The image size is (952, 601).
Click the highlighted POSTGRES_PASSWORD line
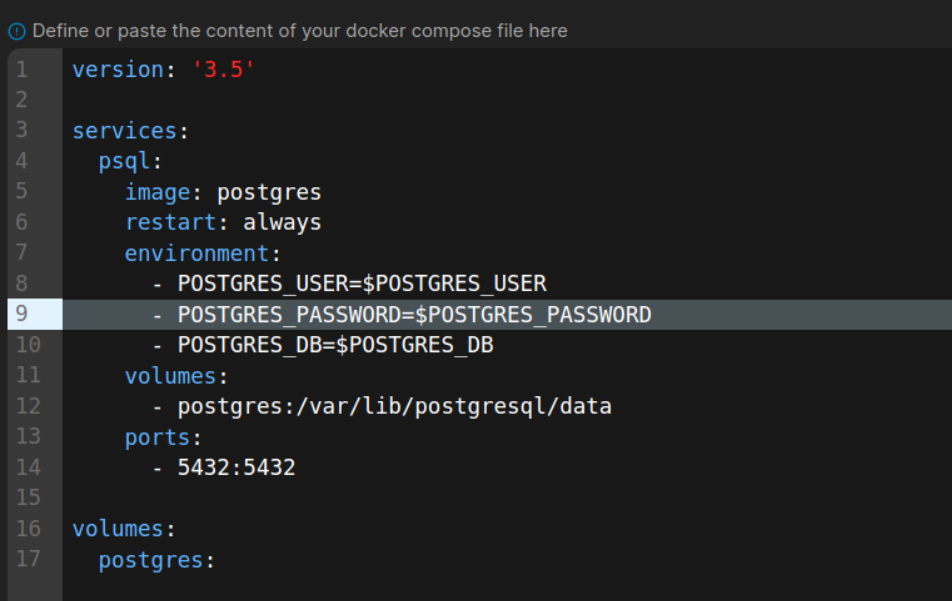414,315
